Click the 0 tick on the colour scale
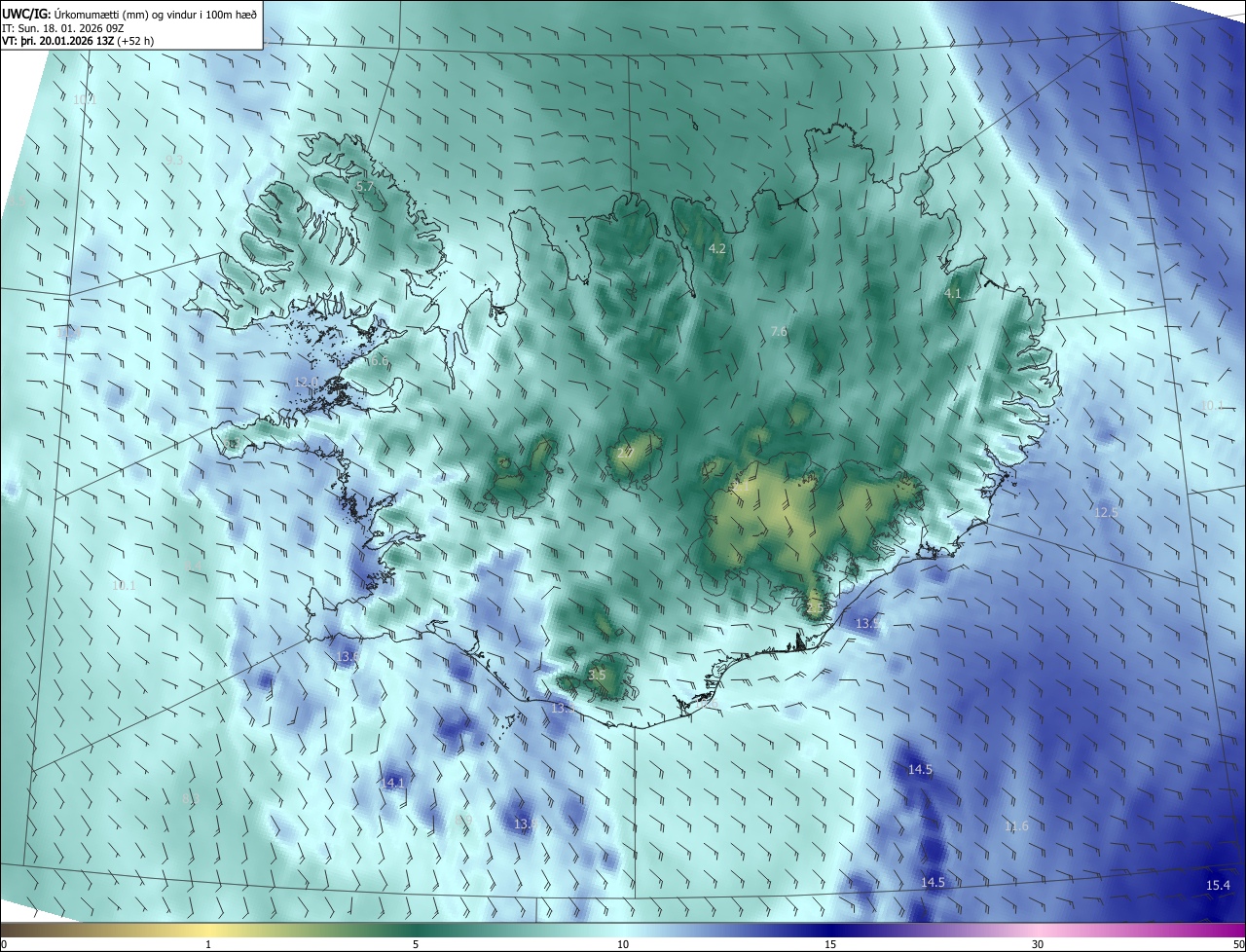Viewport: 1246px width, 952px height. click(x=4, y=944)
